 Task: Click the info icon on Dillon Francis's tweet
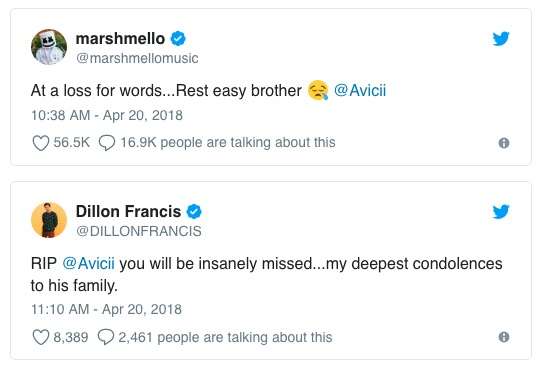(x=504, y=337)
